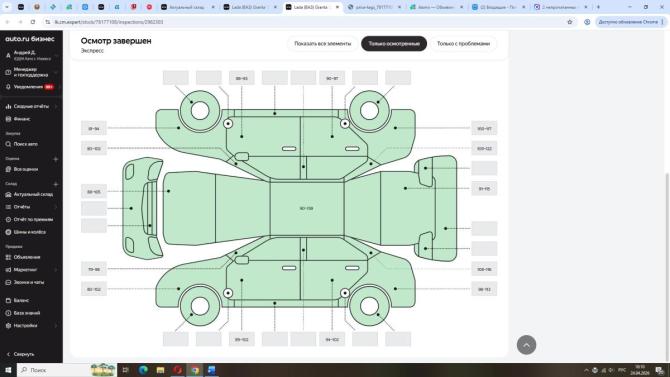
Task: Click the taskbar clock and date
Action: coord(640,370)
